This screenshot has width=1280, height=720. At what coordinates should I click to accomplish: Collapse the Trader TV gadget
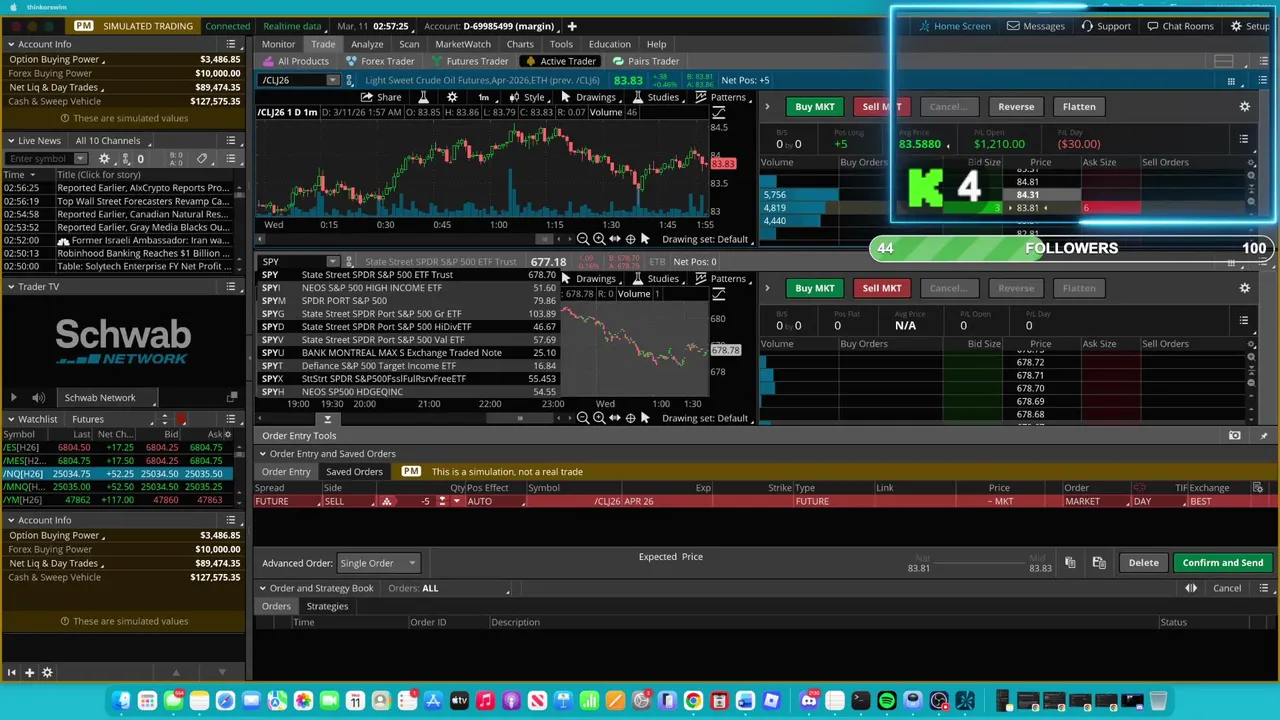pos(10,287)
